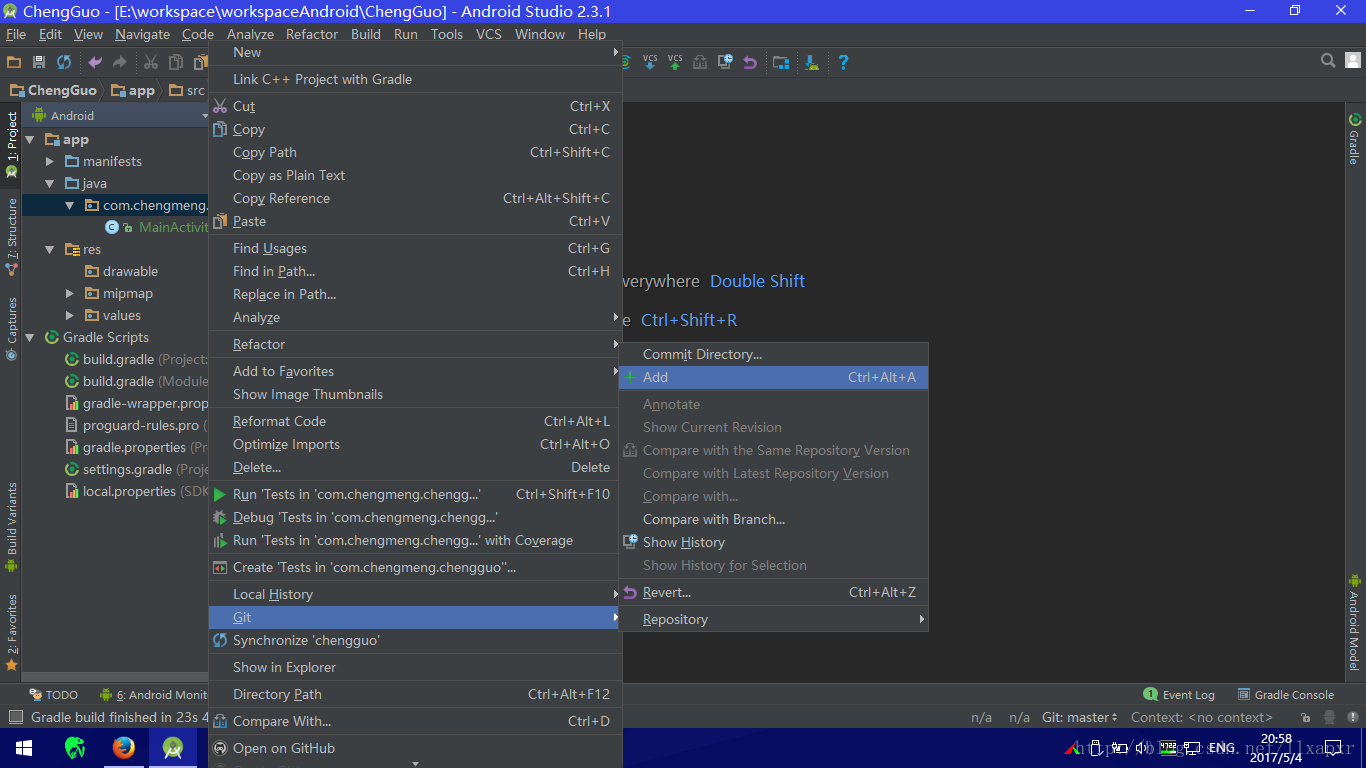Click the Search Everywhere magnifier icon
1366x768 pixels.
[x=1328, y=61]
